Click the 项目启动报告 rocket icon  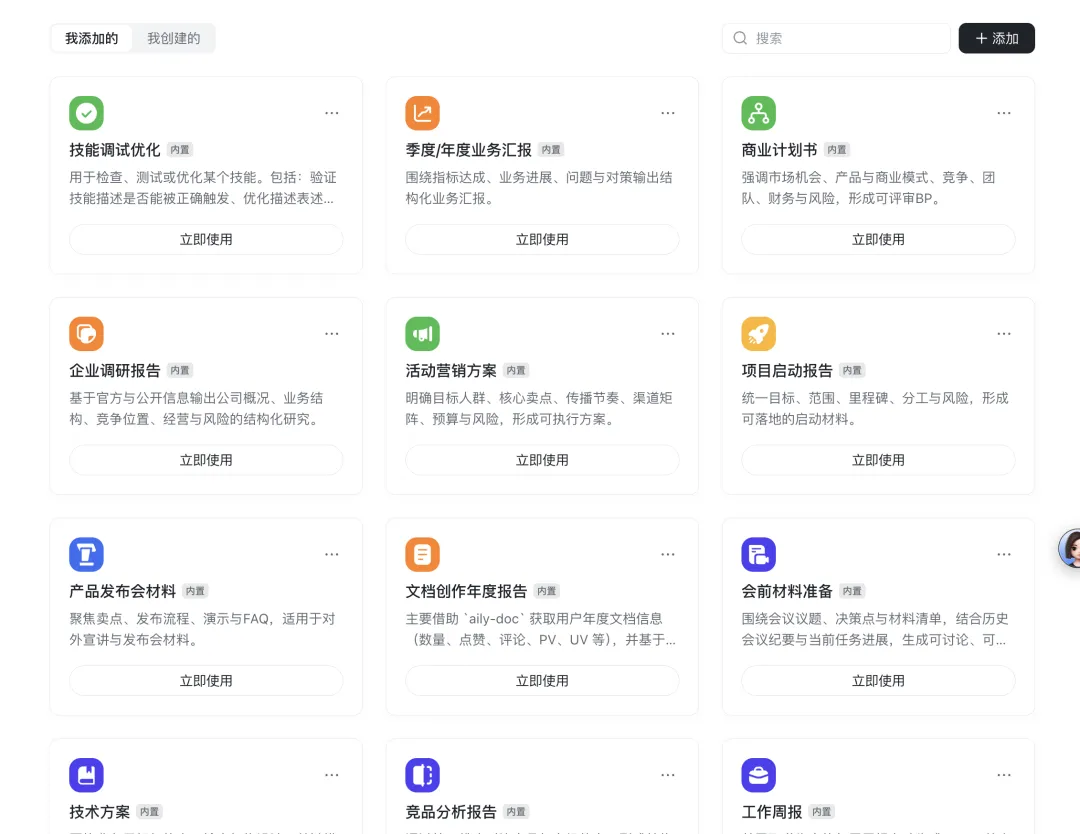[x=758, y=333]
